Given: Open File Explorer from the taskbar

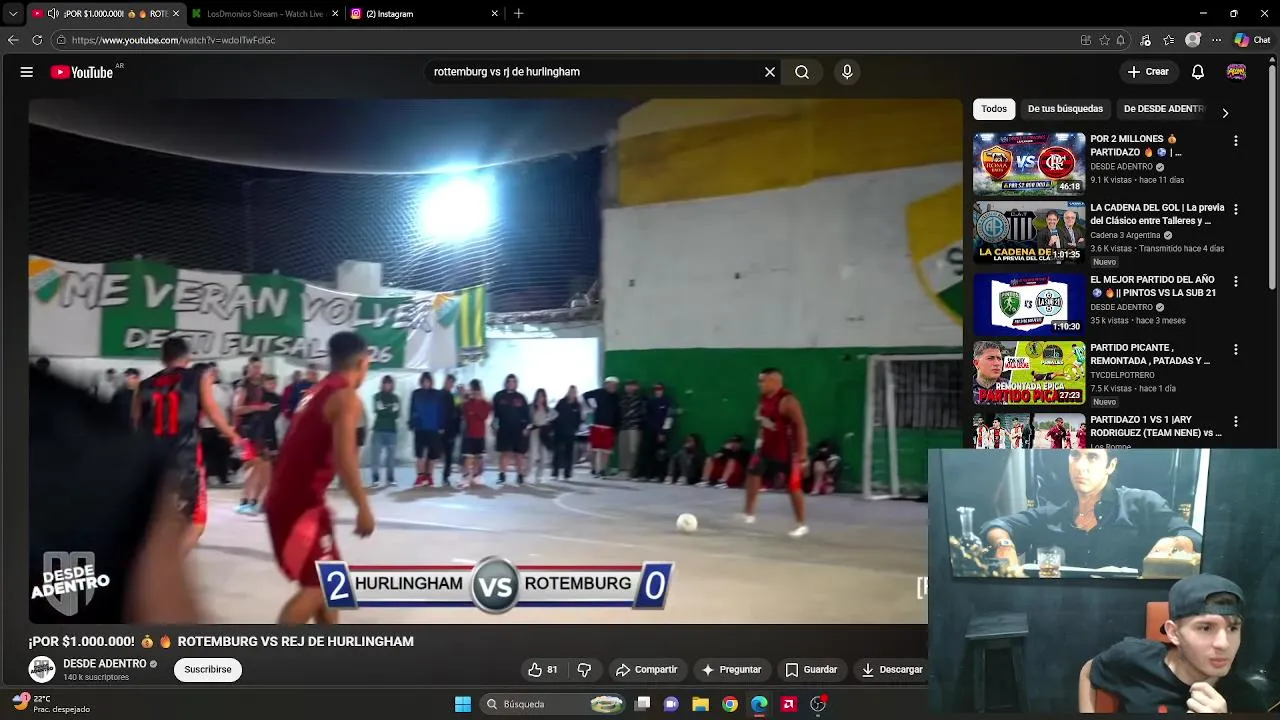Looking at the screenshot, I should point(701,704).
